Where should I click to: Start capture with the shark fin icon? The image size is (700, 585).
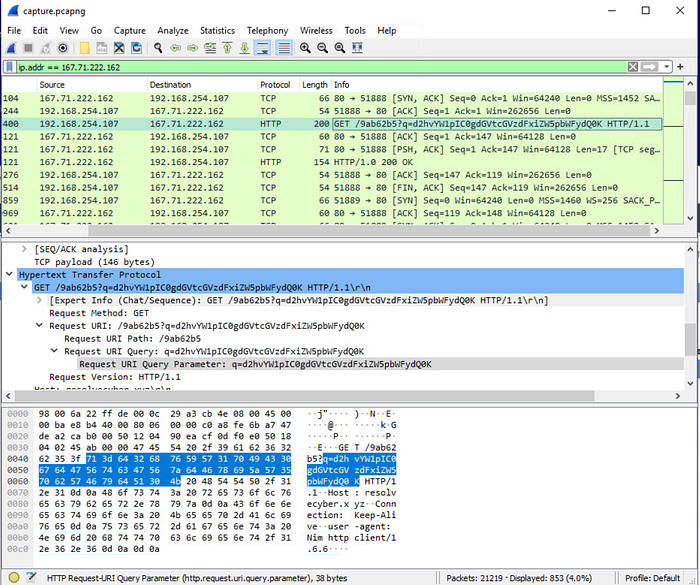pos(11,48)
